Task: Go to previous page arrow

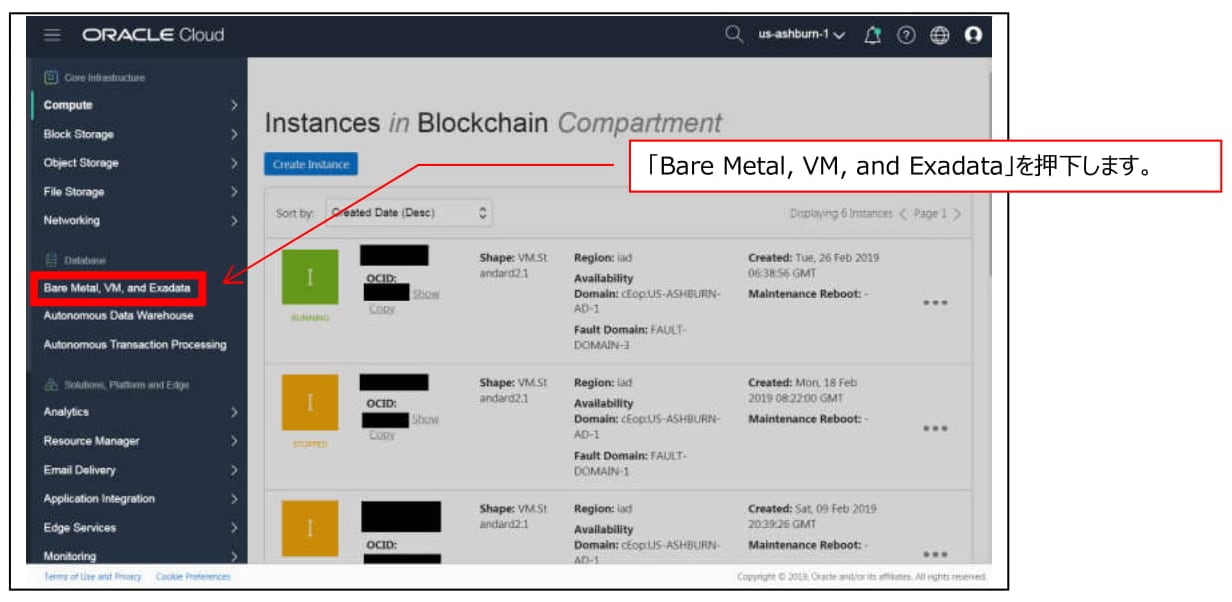Action: 902,214
